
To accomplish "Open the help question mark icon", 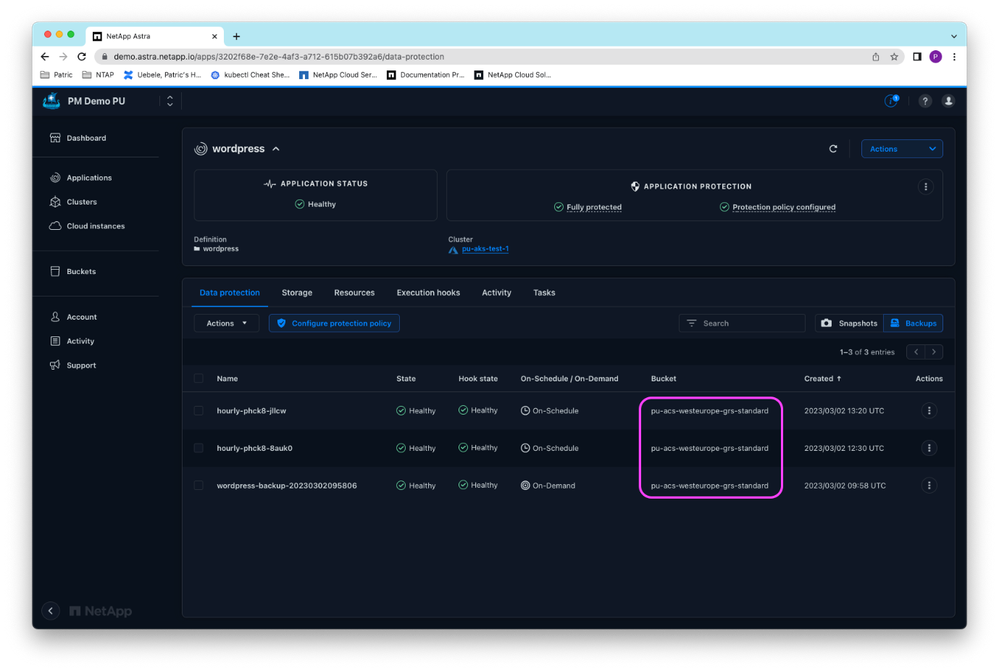I will click(x=925, y=101).
